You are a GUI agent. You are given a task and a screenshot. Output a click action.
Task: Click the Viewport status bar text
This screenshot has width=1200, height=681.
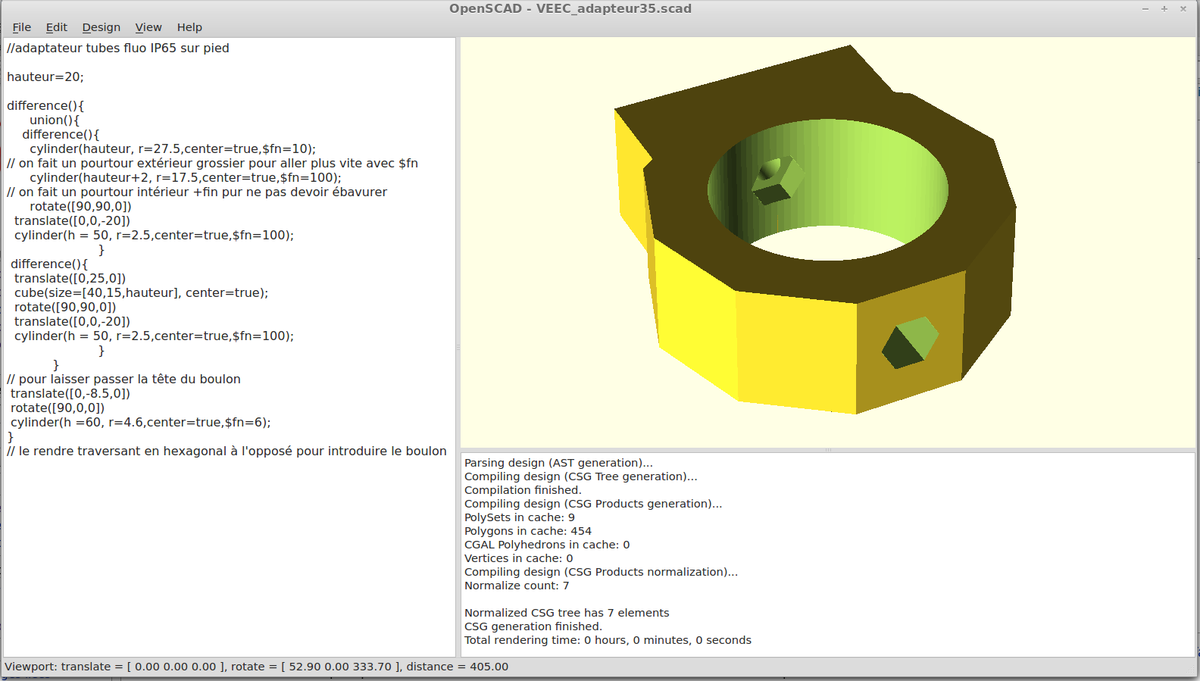pos(256,667)
